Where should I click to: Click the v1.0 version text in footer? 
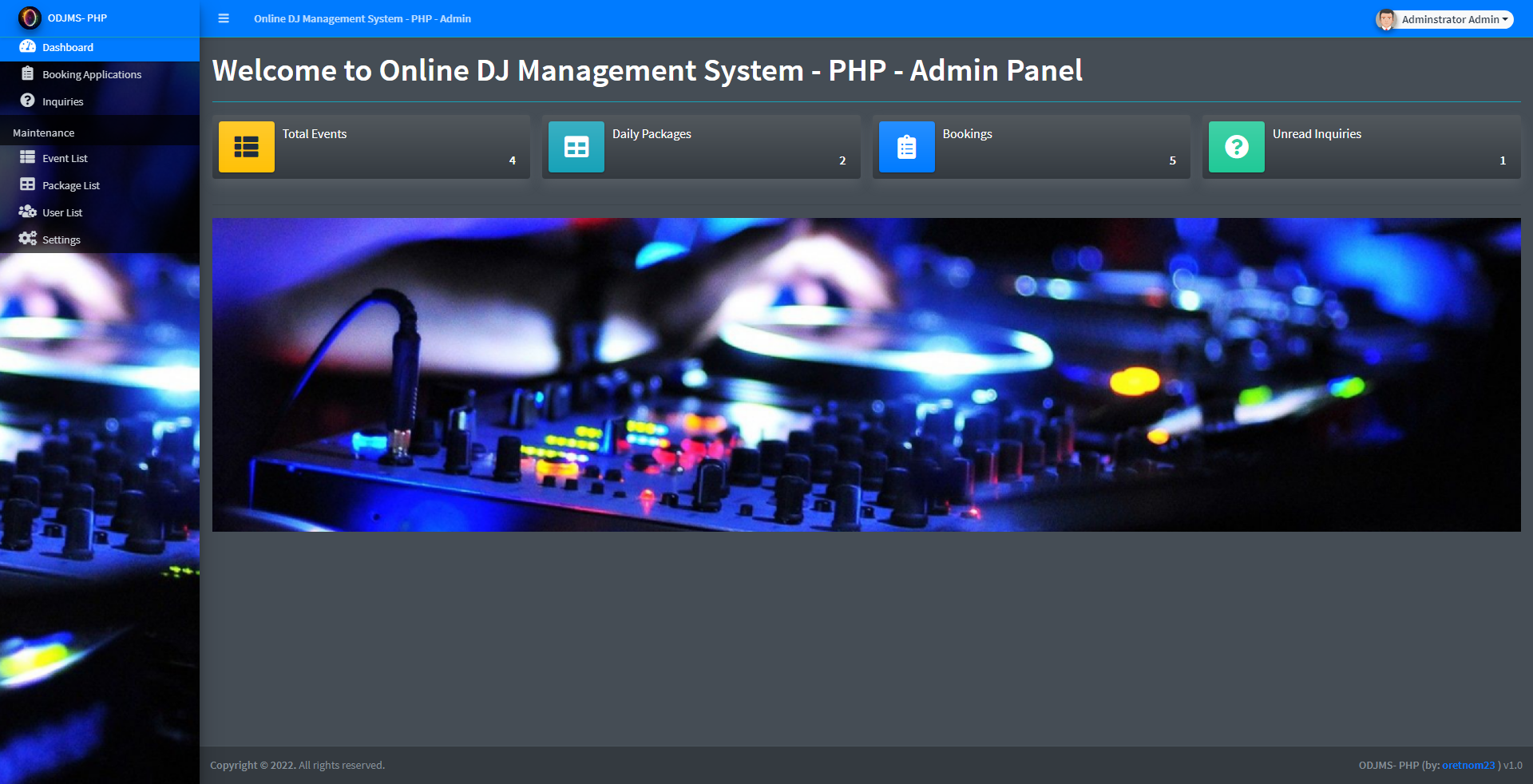1513,765
